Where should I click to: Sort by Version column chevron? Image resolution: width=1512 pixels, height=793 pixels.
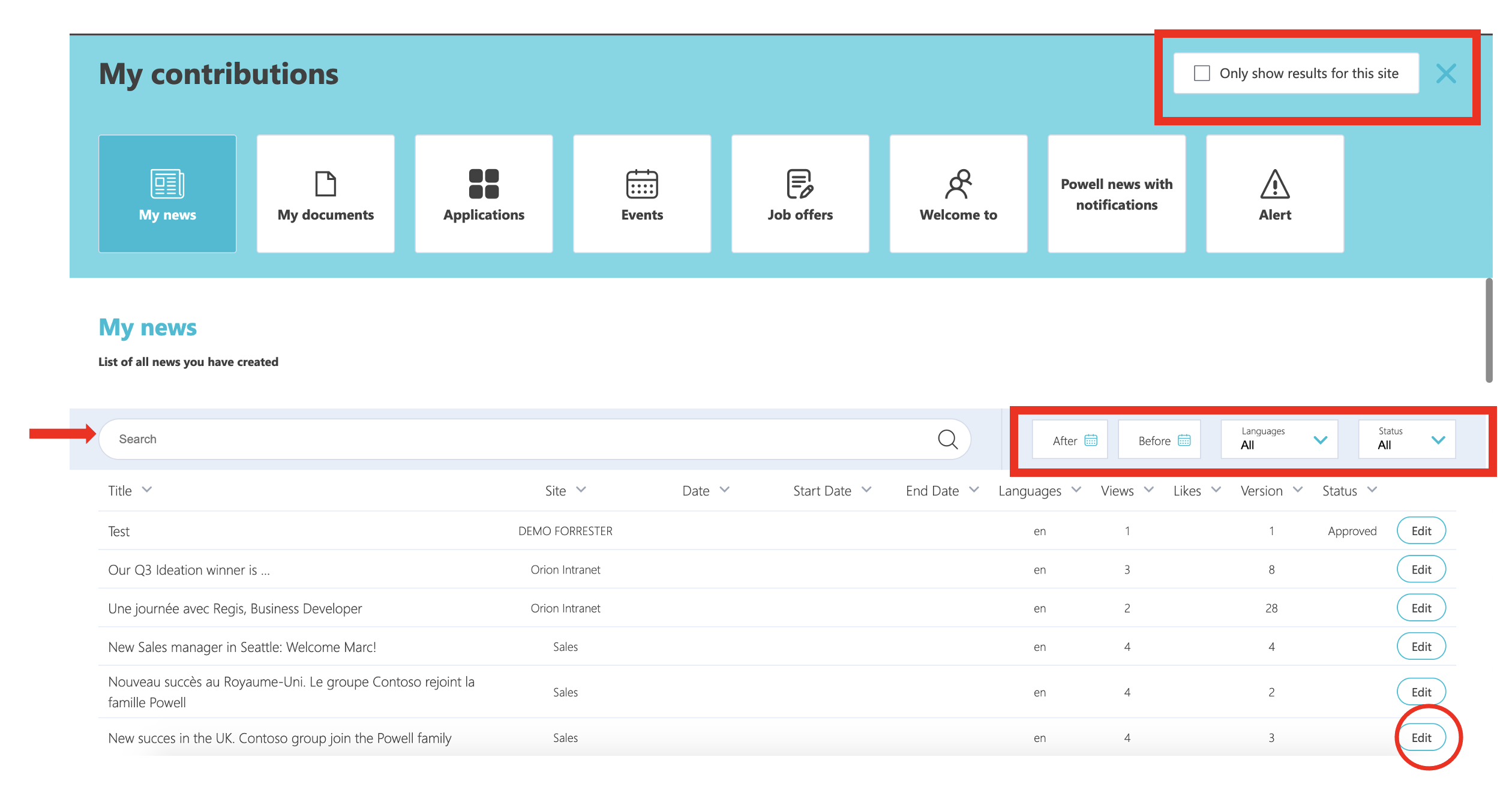pos(1298,490)
